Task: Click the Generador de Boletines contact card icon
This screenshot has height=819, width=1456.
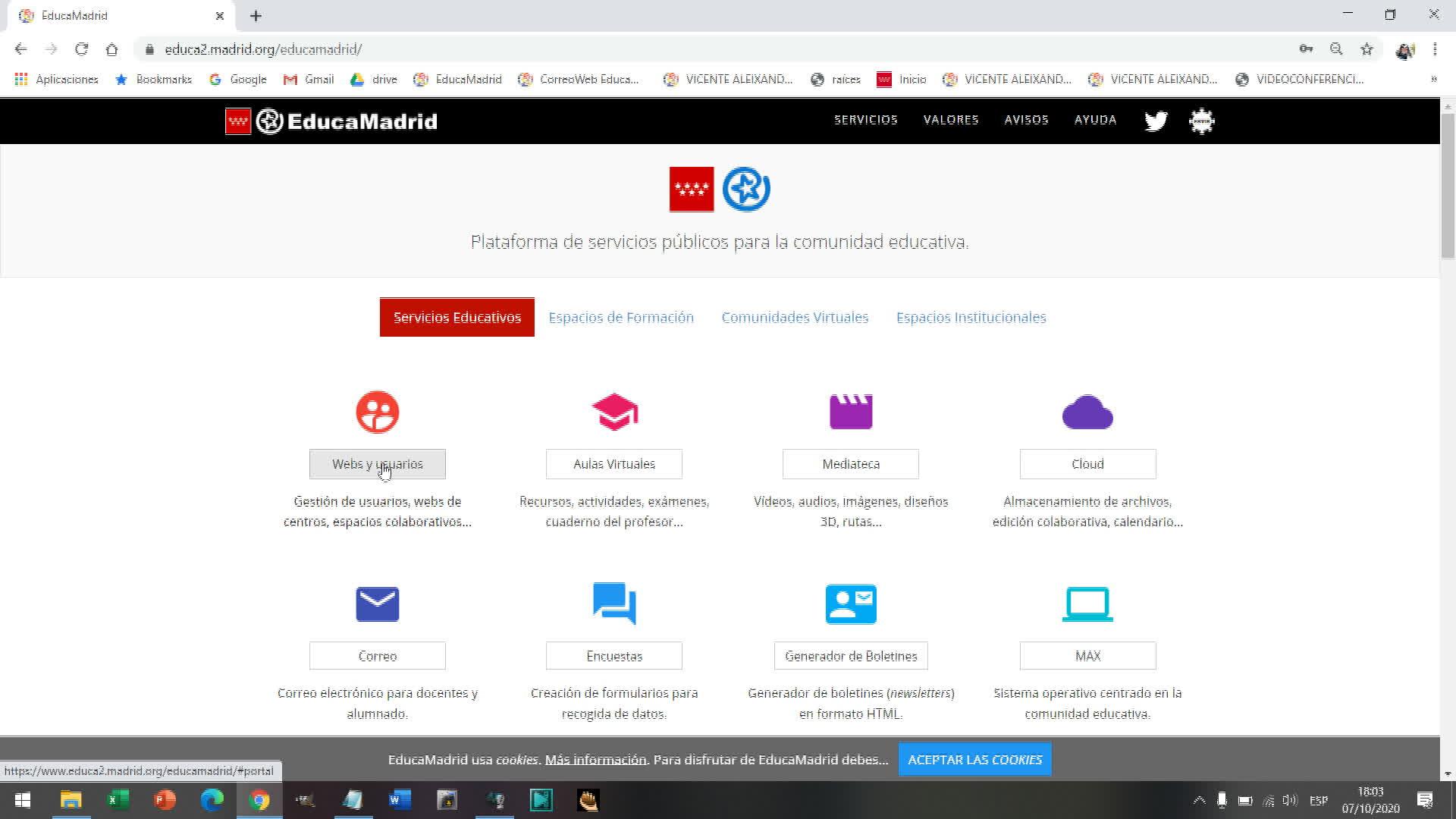Action: (x=851, y=604)
